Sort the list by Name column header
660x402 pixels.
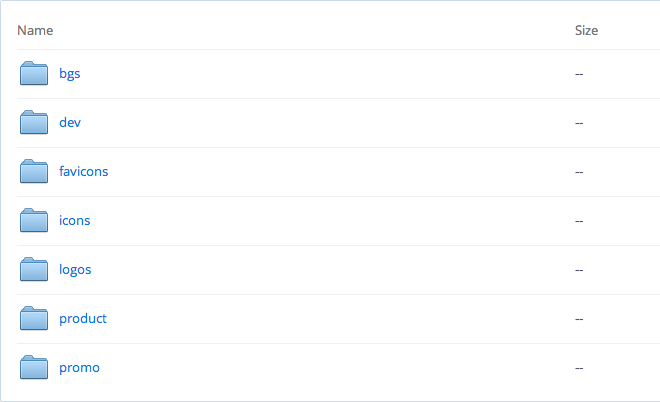(35, 31)
